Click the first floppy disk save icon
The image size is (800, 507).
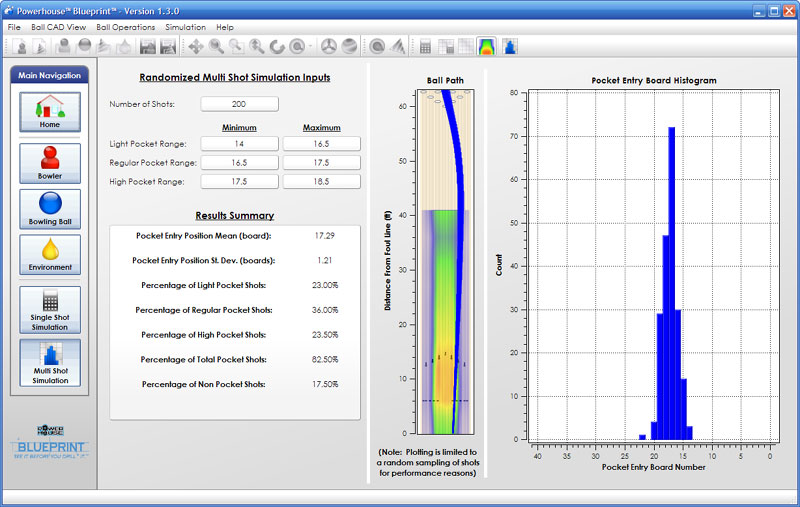coord(148,47)
